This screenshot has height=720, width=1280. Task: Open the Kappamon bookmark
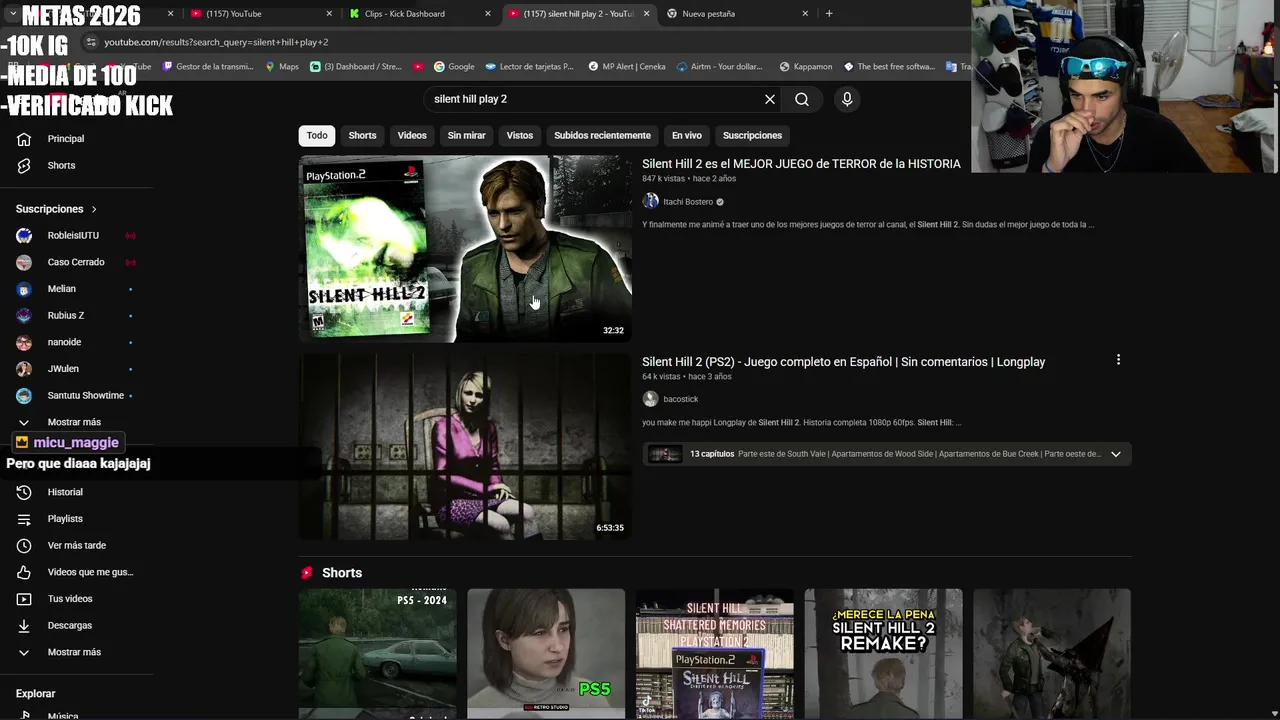click(x=806, y=67)
